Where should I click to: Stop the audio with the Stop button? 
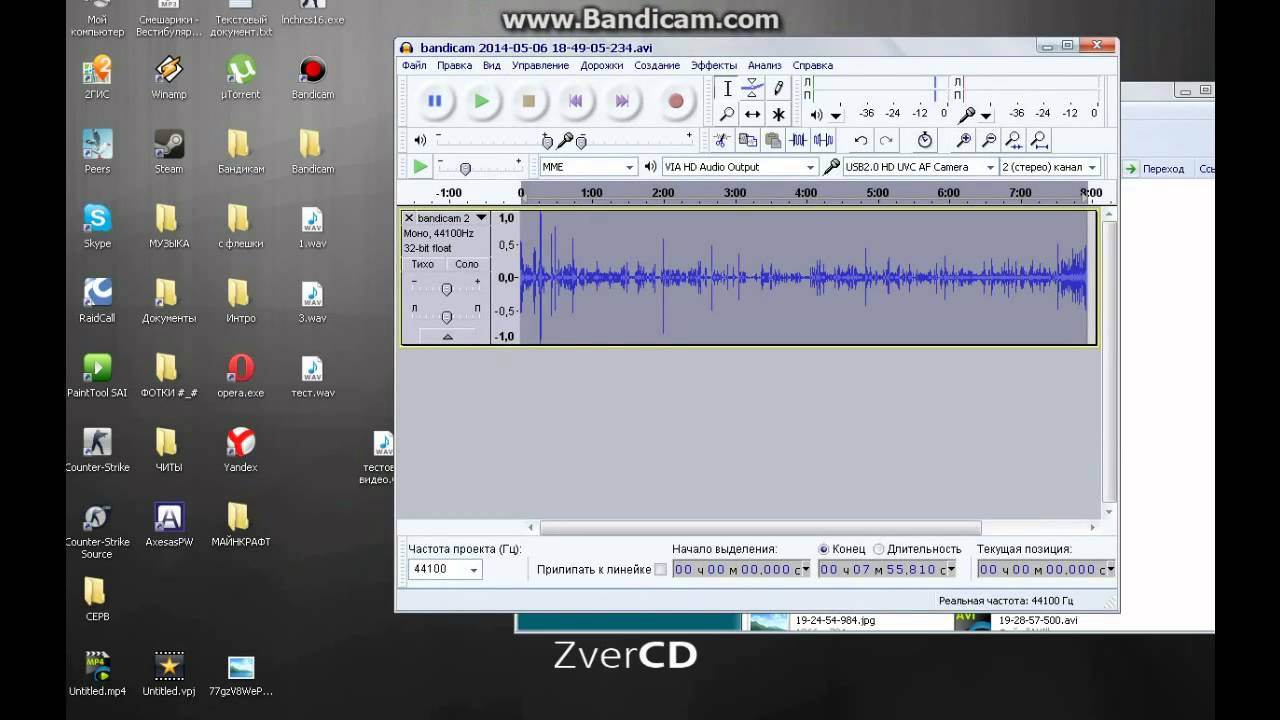[x=529, y=101]
